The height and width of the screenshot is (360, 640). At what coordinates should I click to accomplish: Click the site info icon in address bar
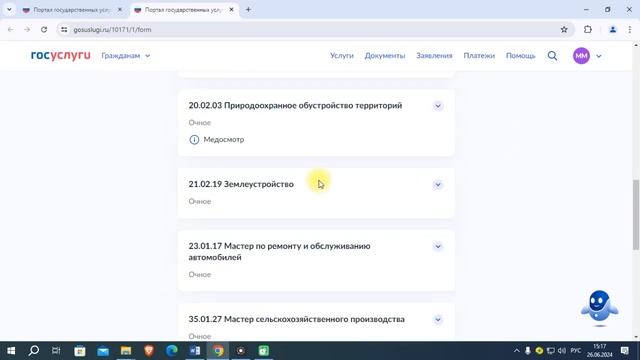point(64,29)
